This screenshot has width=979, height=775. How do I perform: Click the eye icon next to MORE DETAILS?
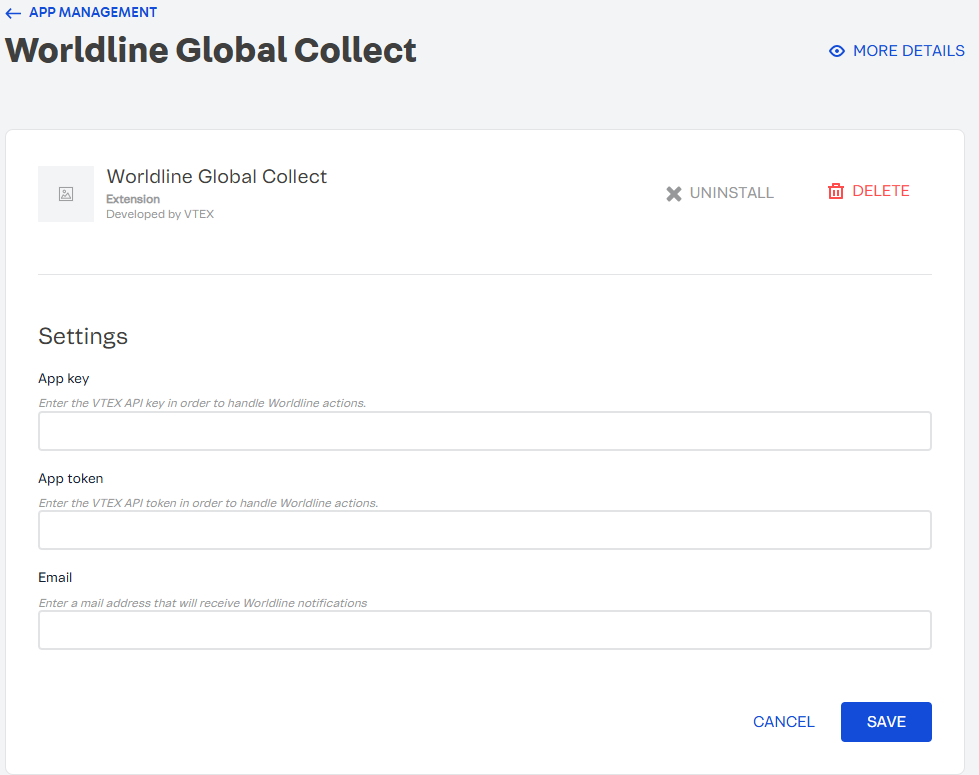836,50
